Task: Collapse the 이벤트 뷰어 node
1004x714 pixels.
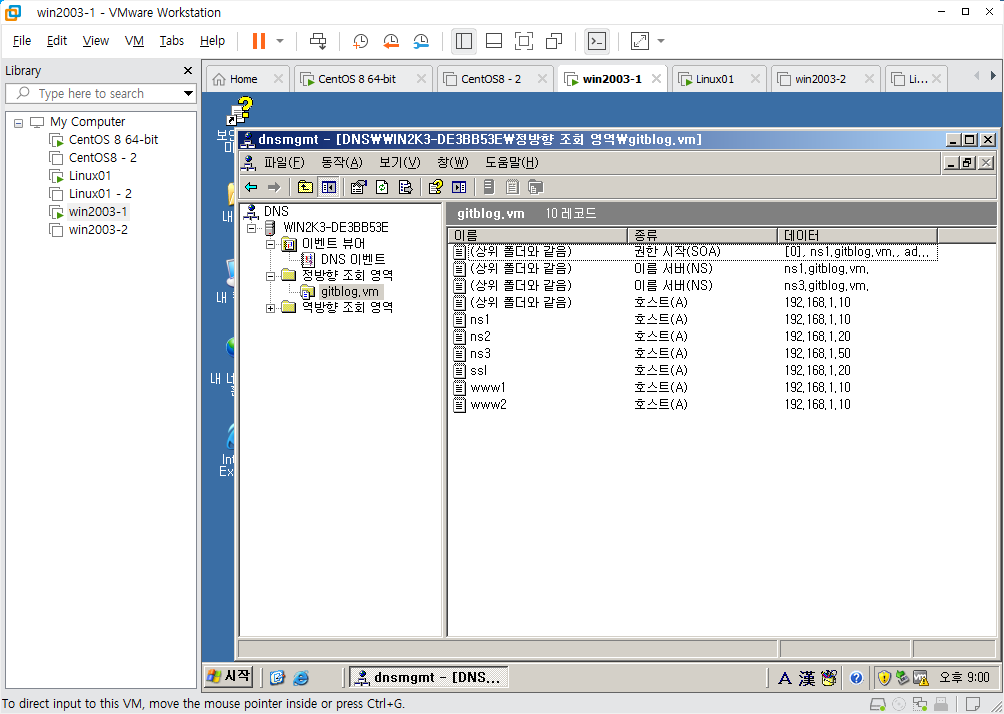Action: (270, 244)
